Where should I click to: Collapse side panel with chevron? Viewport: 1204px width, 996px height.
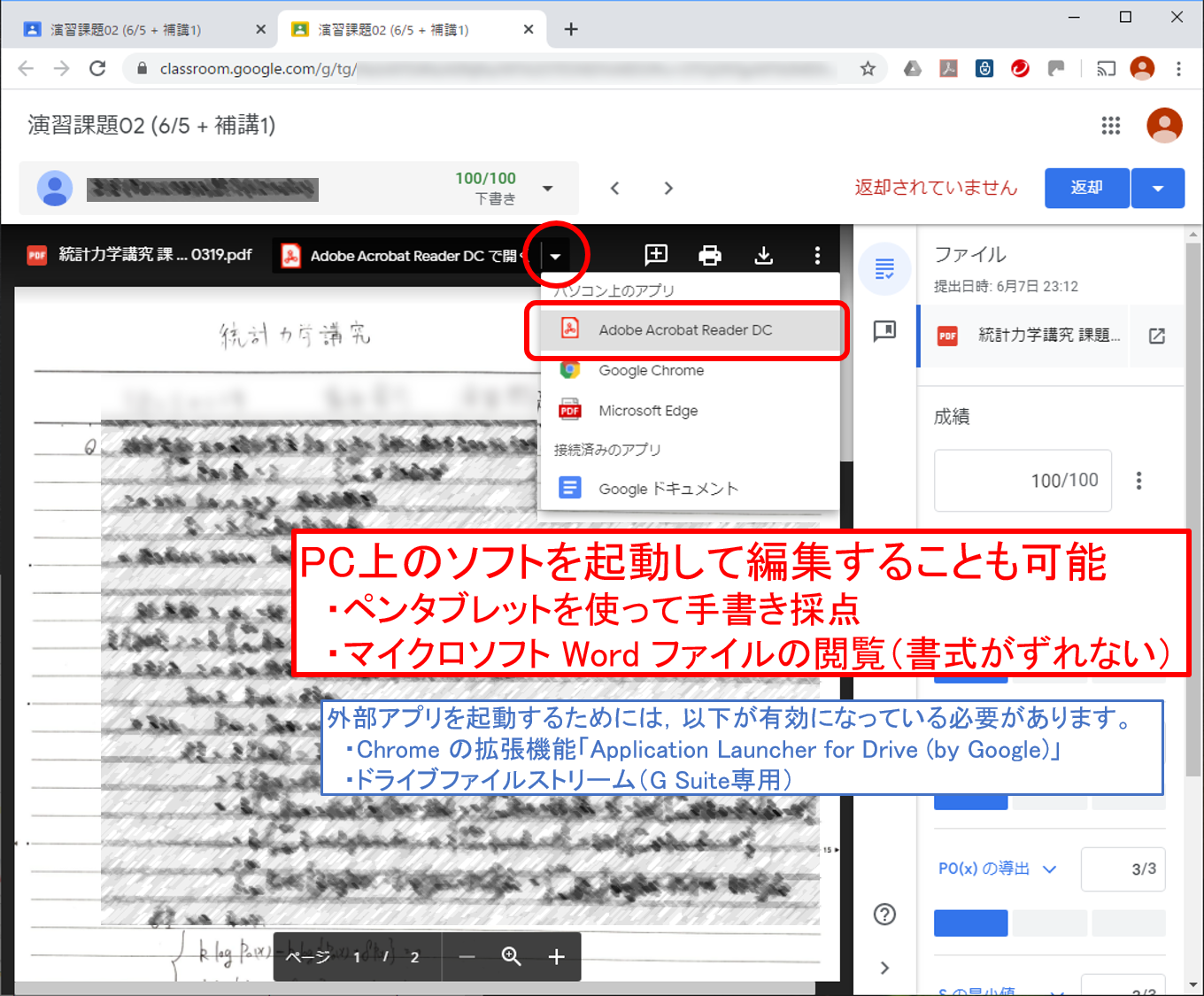click(x=884, y=968)
